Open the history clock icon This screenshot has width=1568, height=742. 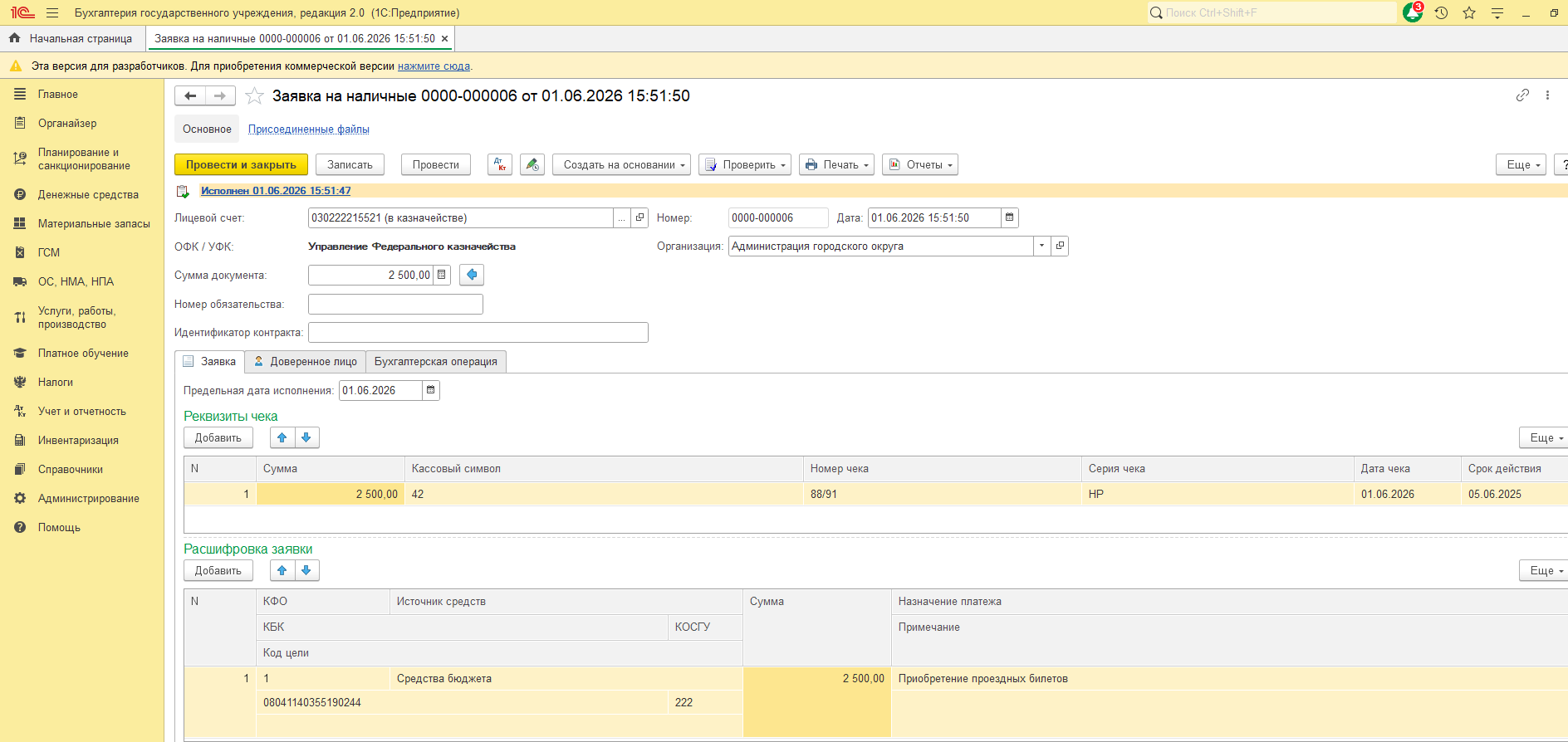coord(1441,12)
